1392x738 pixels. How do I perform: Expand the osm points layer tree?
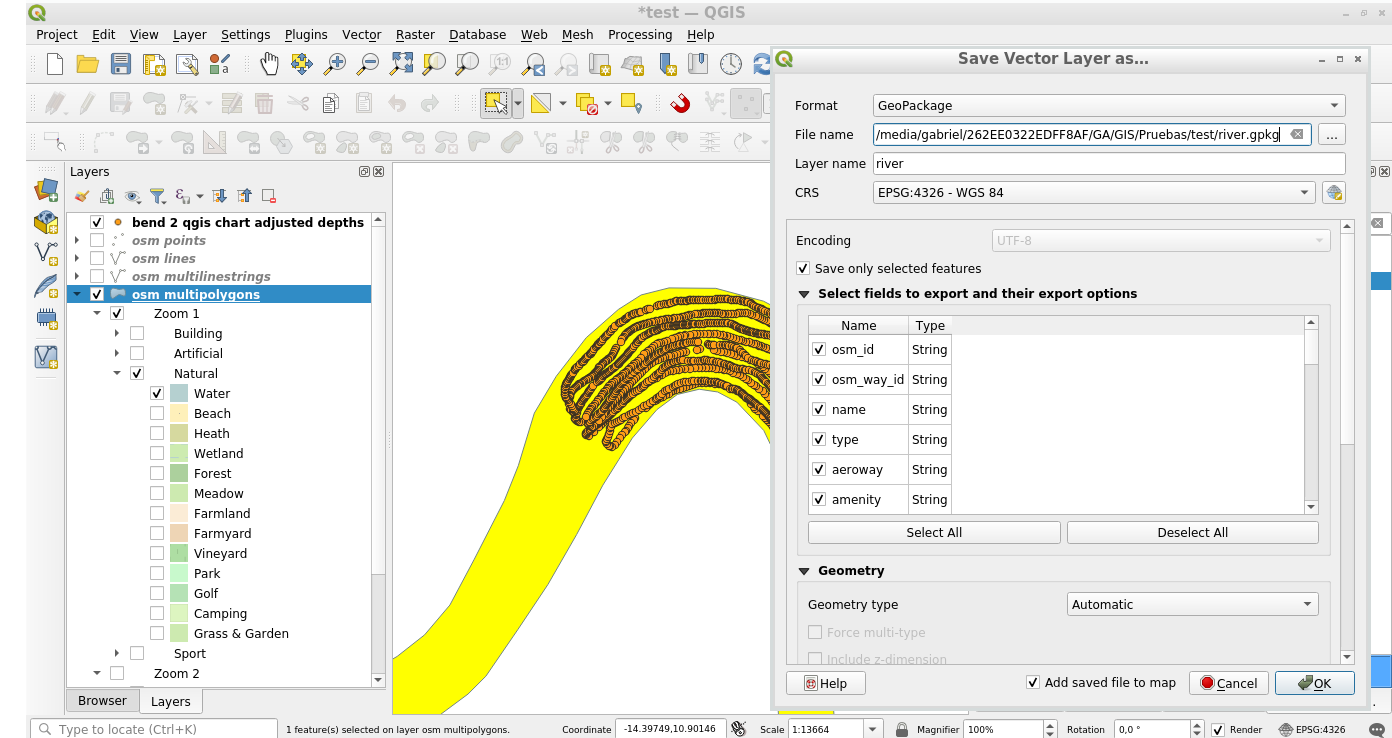point(77,240)
